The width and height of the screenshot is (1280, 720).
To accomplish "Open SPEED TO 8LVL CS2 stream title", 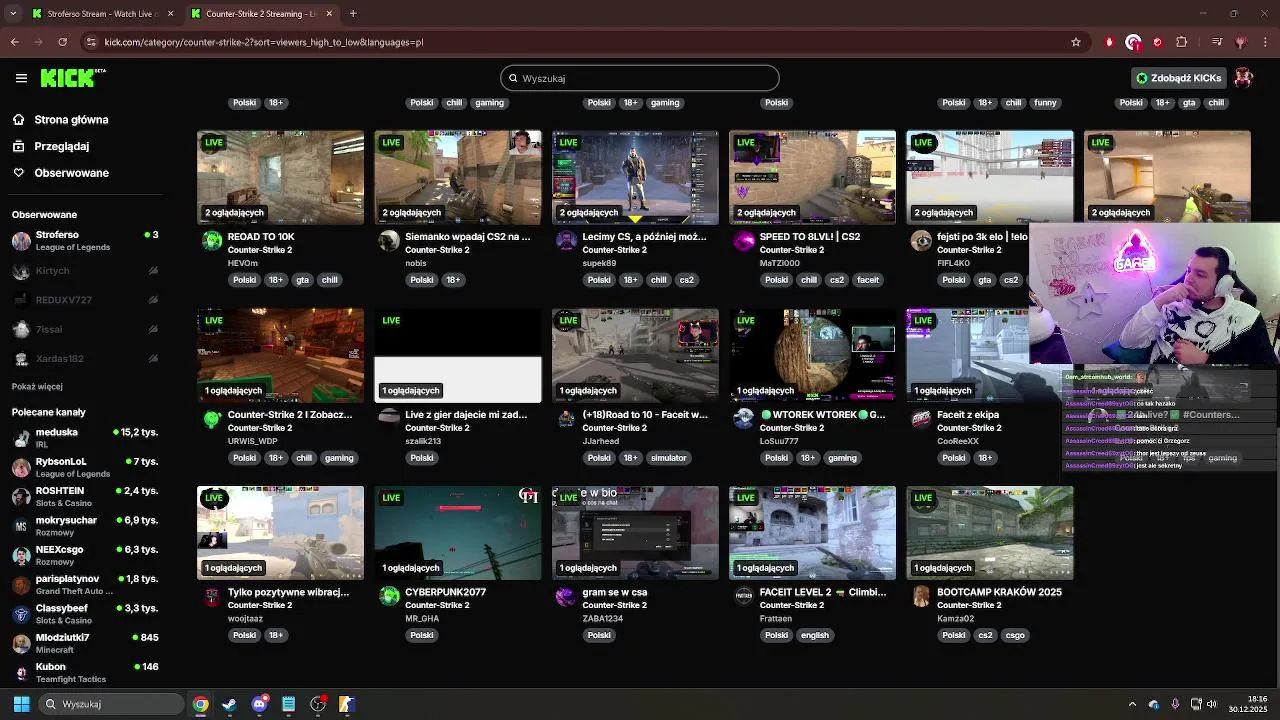I will [809, 237].
